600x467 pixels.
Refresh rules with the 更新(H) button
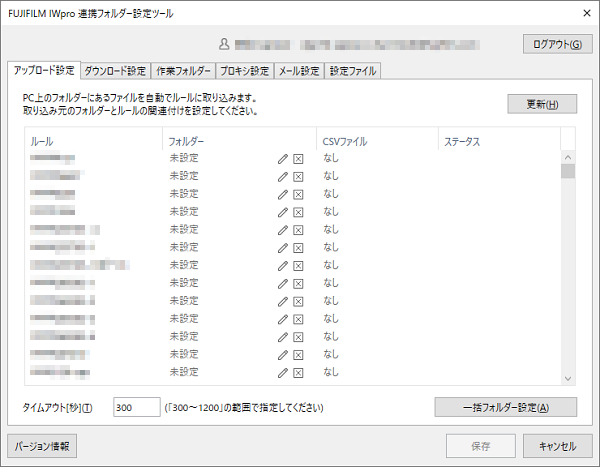(542, 104)
